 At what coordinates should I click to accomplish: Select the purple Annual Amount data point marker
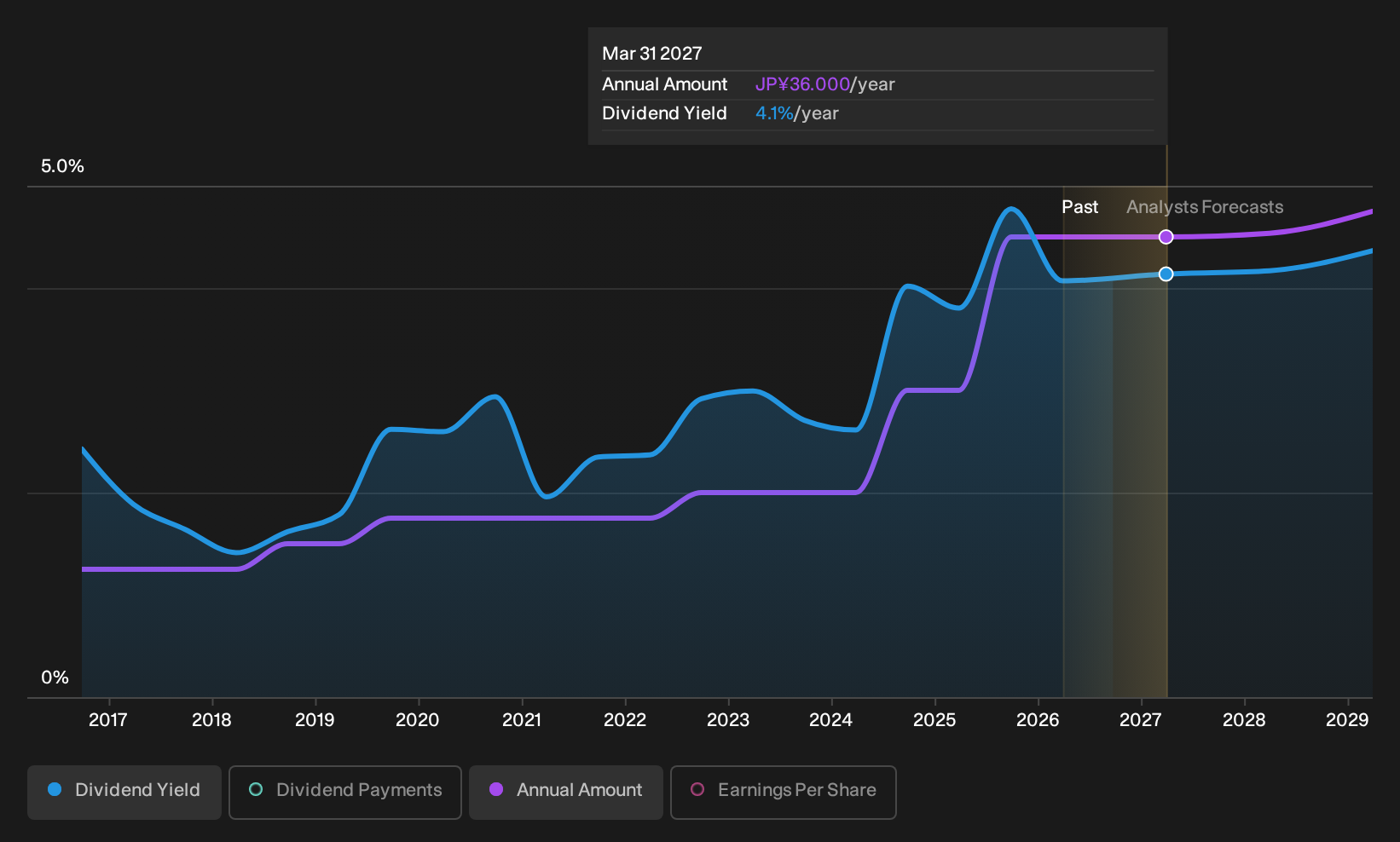[1166, 237]
